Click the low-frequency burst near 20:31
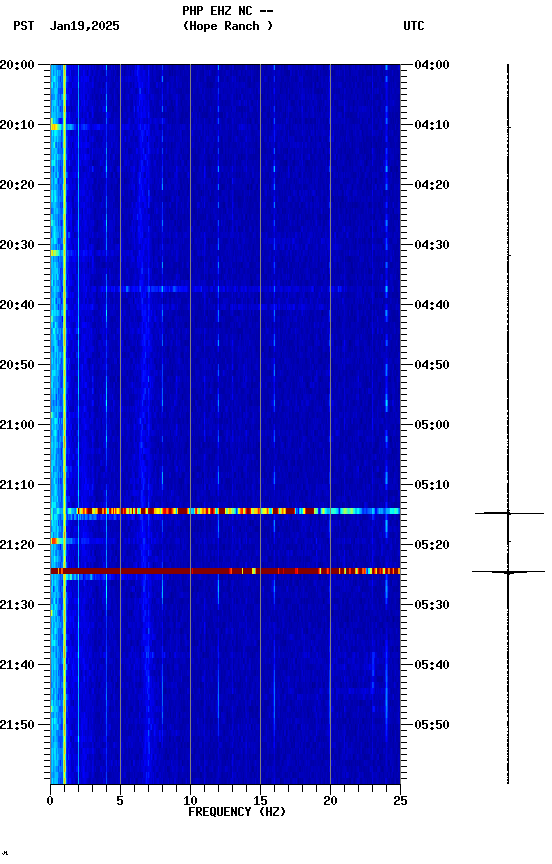Image resolution: width=552 pixels, height=864 pixels. coord(55,253)
